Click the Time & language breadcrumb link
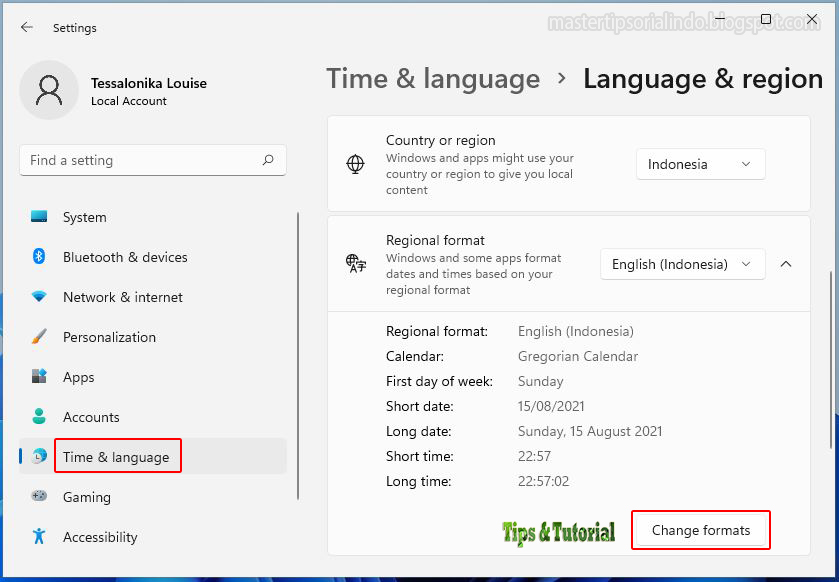The width and height of the screenshot is (839, 582). coord(433,79)
